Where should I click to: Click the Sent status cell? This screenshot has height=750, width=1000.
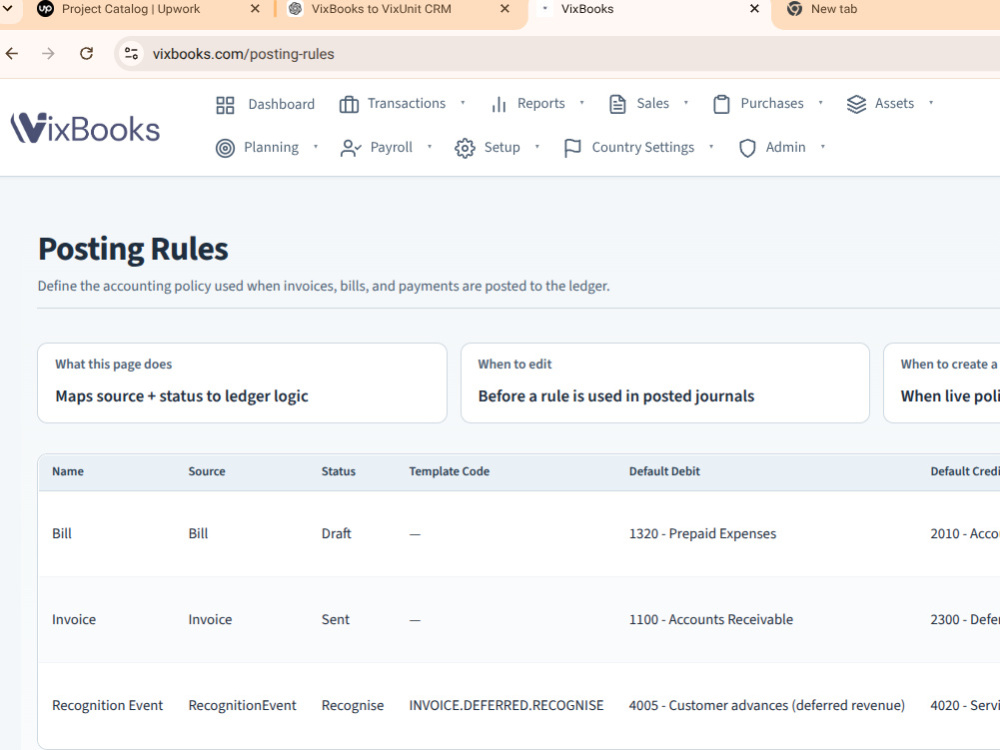[x=335, y=619]
